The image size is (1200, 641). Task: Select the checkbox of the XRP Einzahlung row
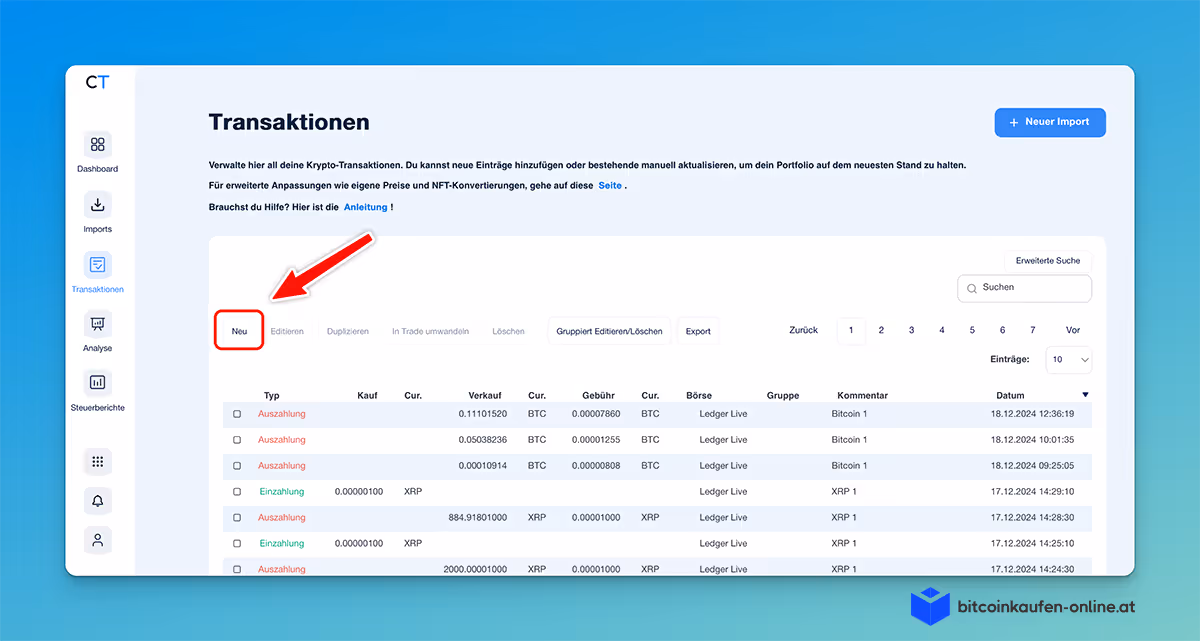pyautogui.click(x=237, y=491)
